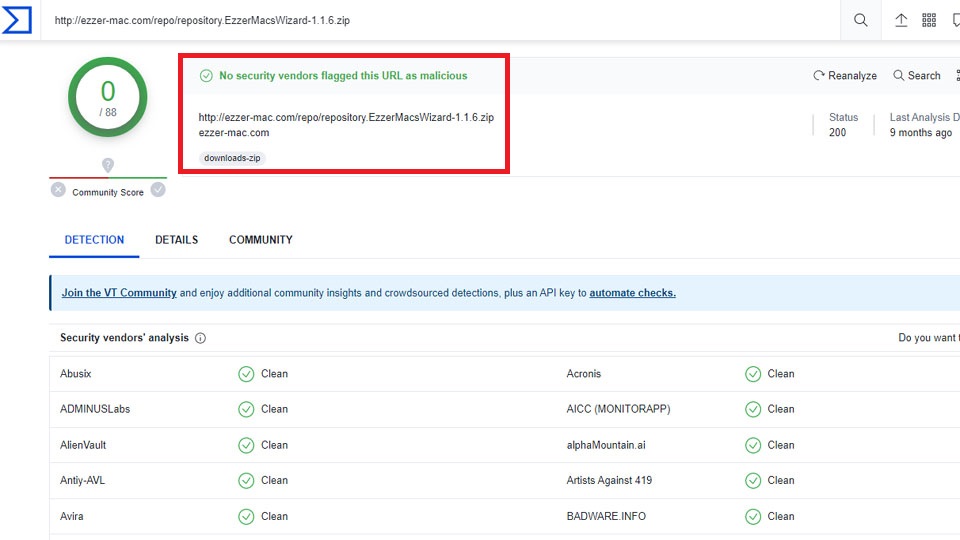Click the Reanalyze button
The image size is (960, 540).
(x=845, y=75)
